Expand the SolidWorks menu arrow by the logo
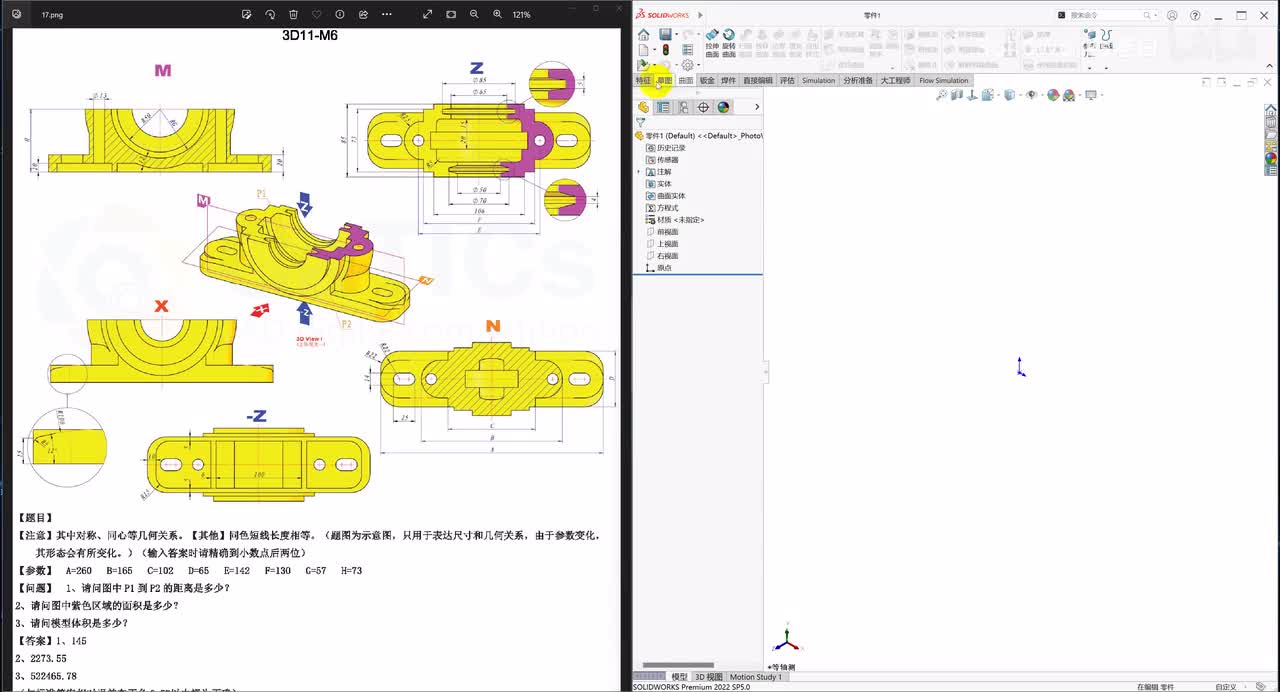The height and width of the screenshot is (692, 1280). pos(700,15)
